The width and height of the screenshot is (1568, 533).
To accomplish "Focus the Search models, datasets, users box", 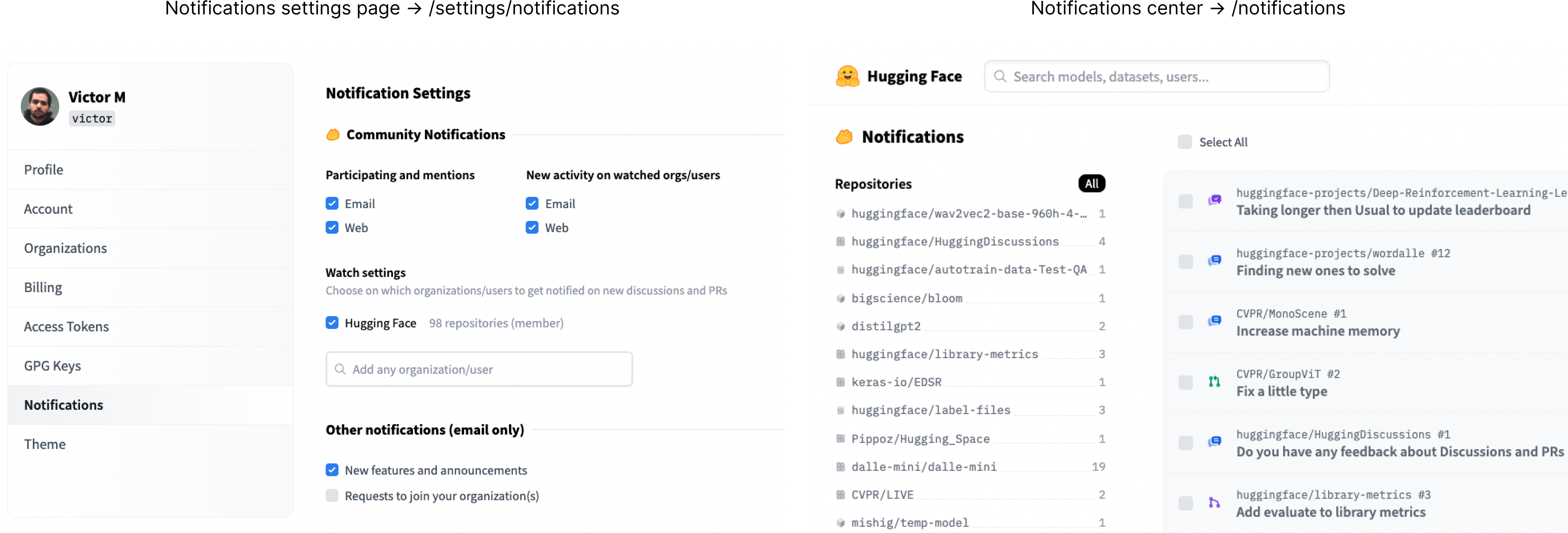I will (x=1157, y=77).
